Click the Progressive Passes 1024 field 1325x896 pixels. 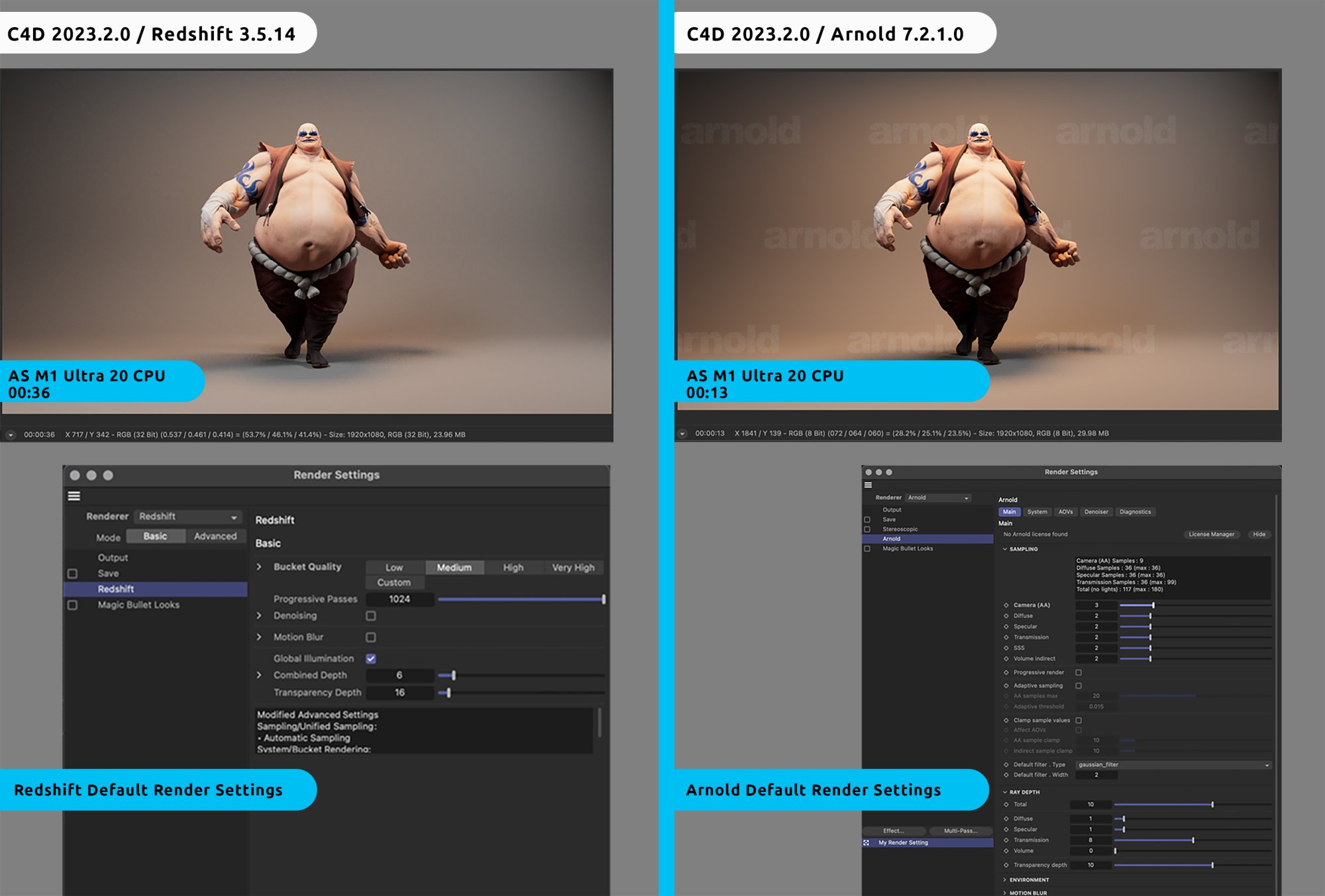coord(399,599)
